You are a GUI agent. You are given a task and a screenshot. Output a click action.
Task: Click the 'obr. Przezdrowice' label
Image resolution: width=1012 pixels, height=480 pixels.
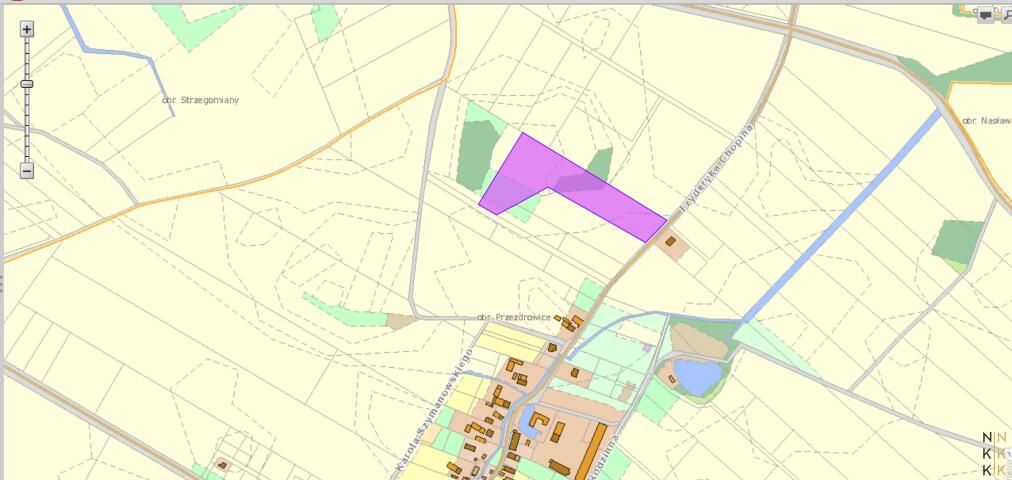pos(514,317)
